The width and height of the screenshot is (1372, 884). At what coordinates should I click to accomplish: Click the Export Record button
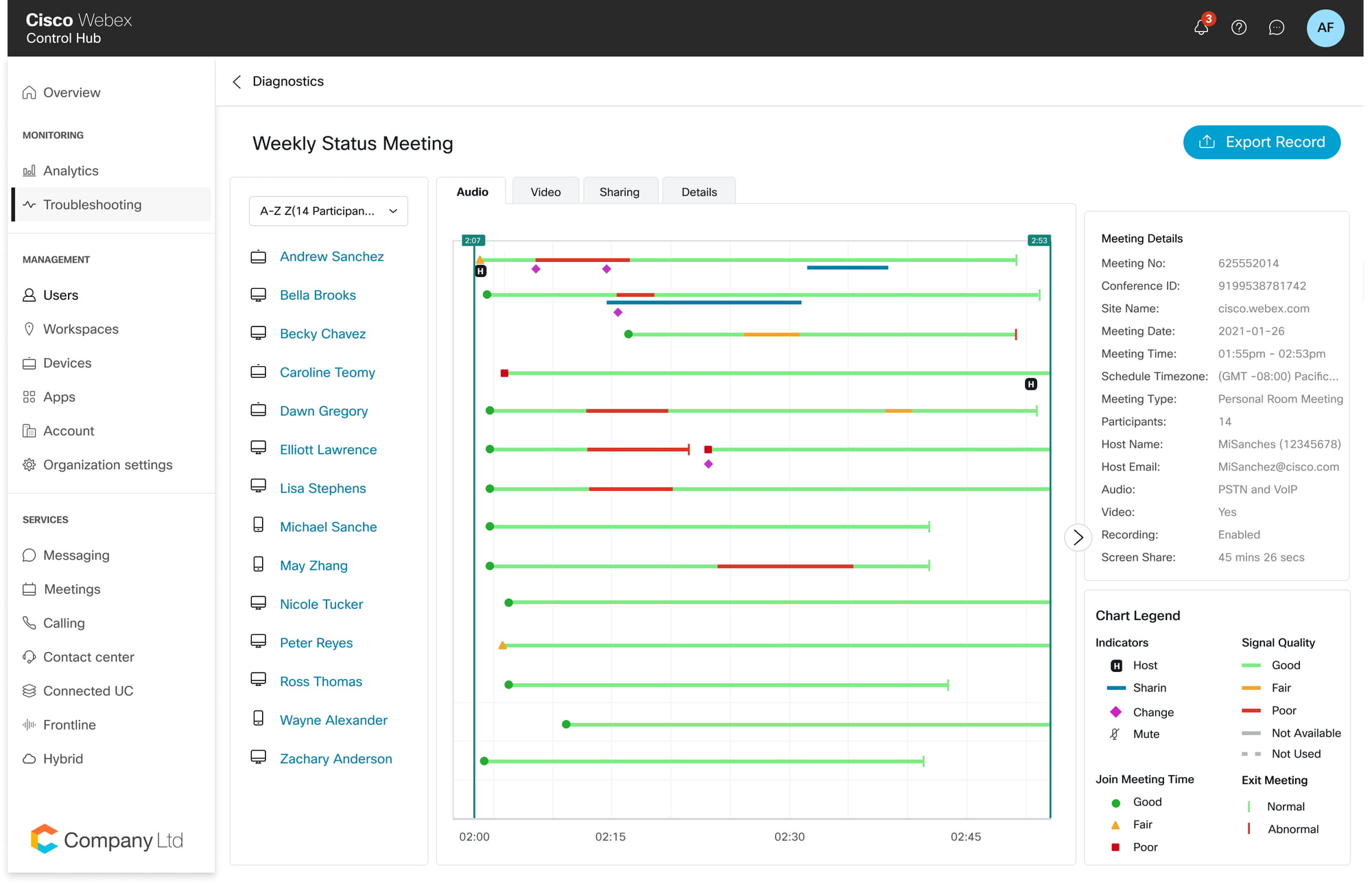pos(1262,142)
